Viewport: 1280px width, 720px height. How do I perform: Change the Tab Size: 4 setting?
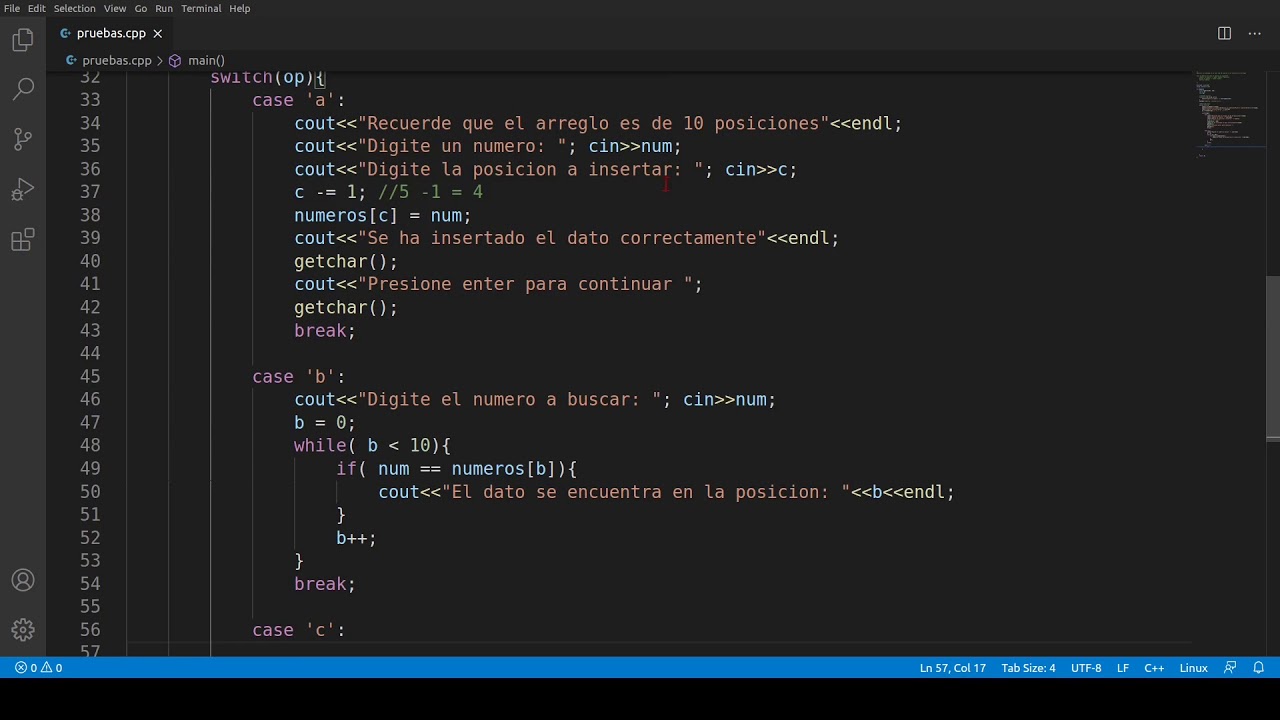tap(1028, 668)
